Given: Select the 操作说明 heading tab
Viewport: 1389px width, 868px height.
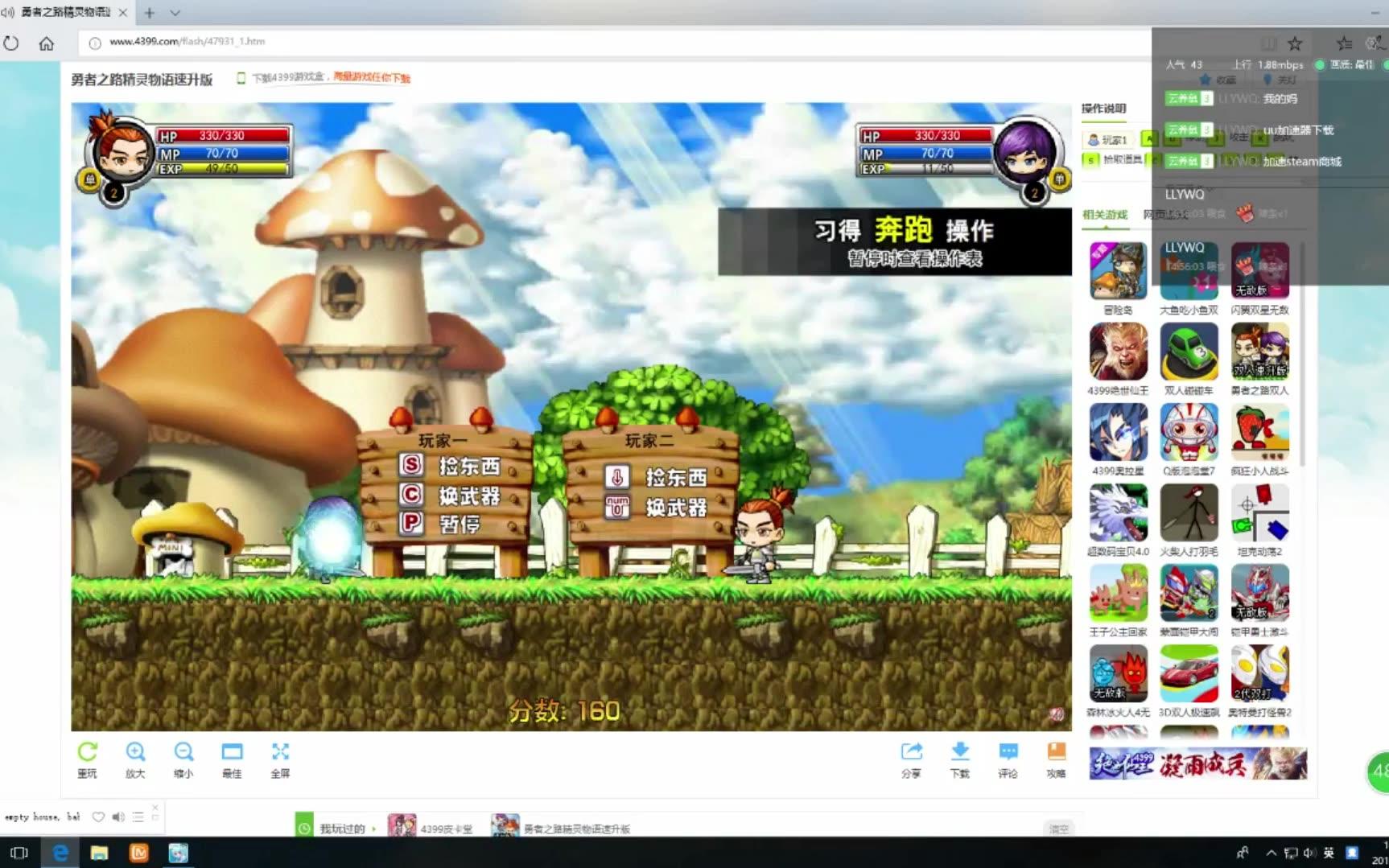Looking at the screenshot, I should pos(1104,109).
